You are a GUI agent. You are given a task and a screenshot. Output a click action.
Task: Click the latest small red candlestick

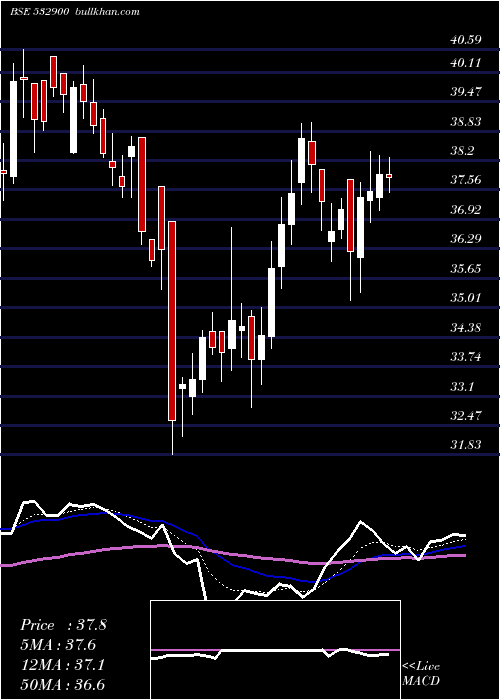389,176
